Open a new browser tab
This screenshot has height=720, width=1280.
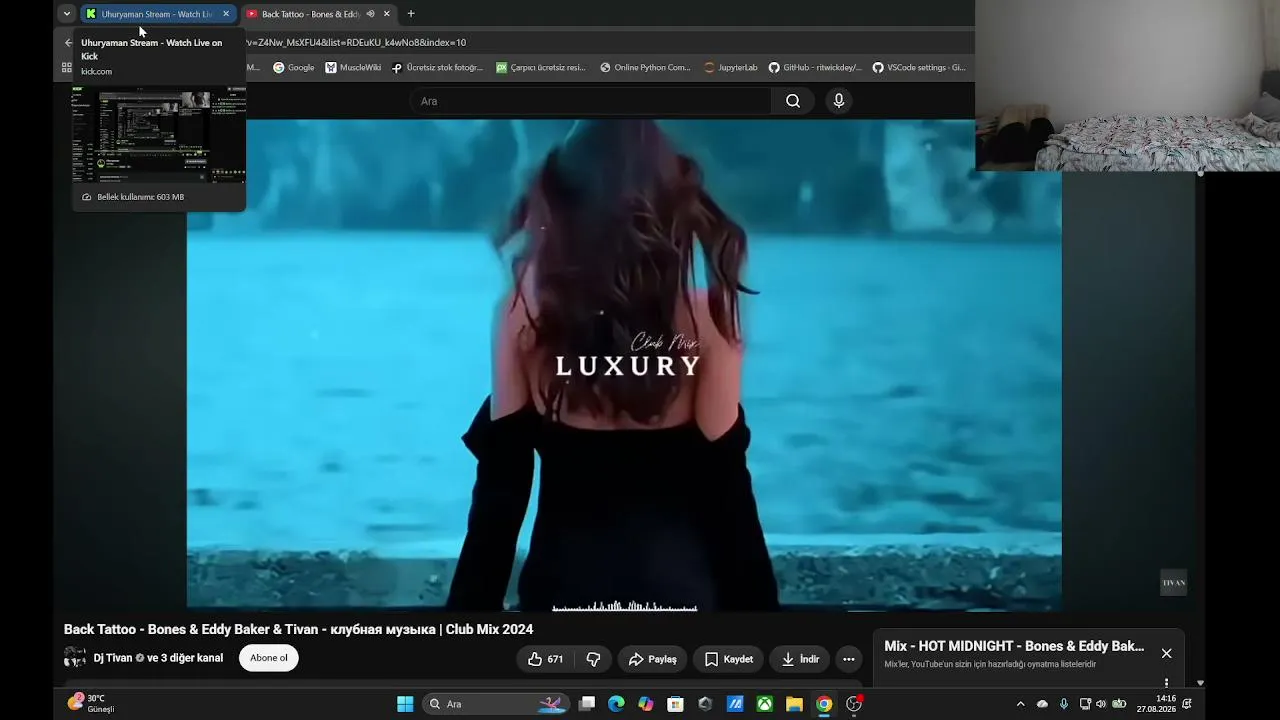[411, 14]
